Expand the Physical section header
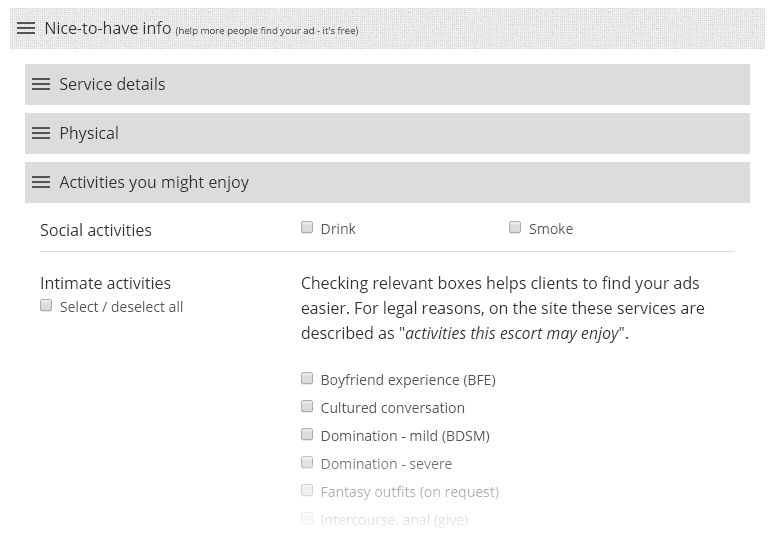The height and width of the screenshot is (540, 774). pyautogui.click(x=387, y=133)
